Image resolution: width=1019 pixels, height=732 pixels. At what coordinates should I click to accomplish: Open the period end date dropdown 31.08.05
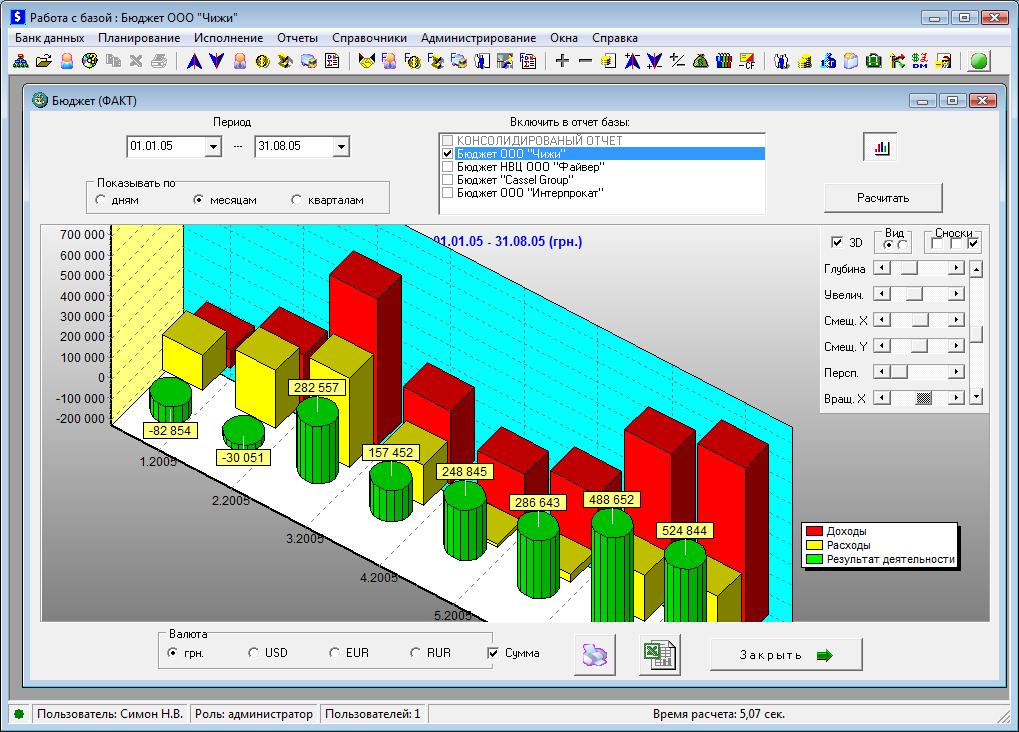coord(341,147)
